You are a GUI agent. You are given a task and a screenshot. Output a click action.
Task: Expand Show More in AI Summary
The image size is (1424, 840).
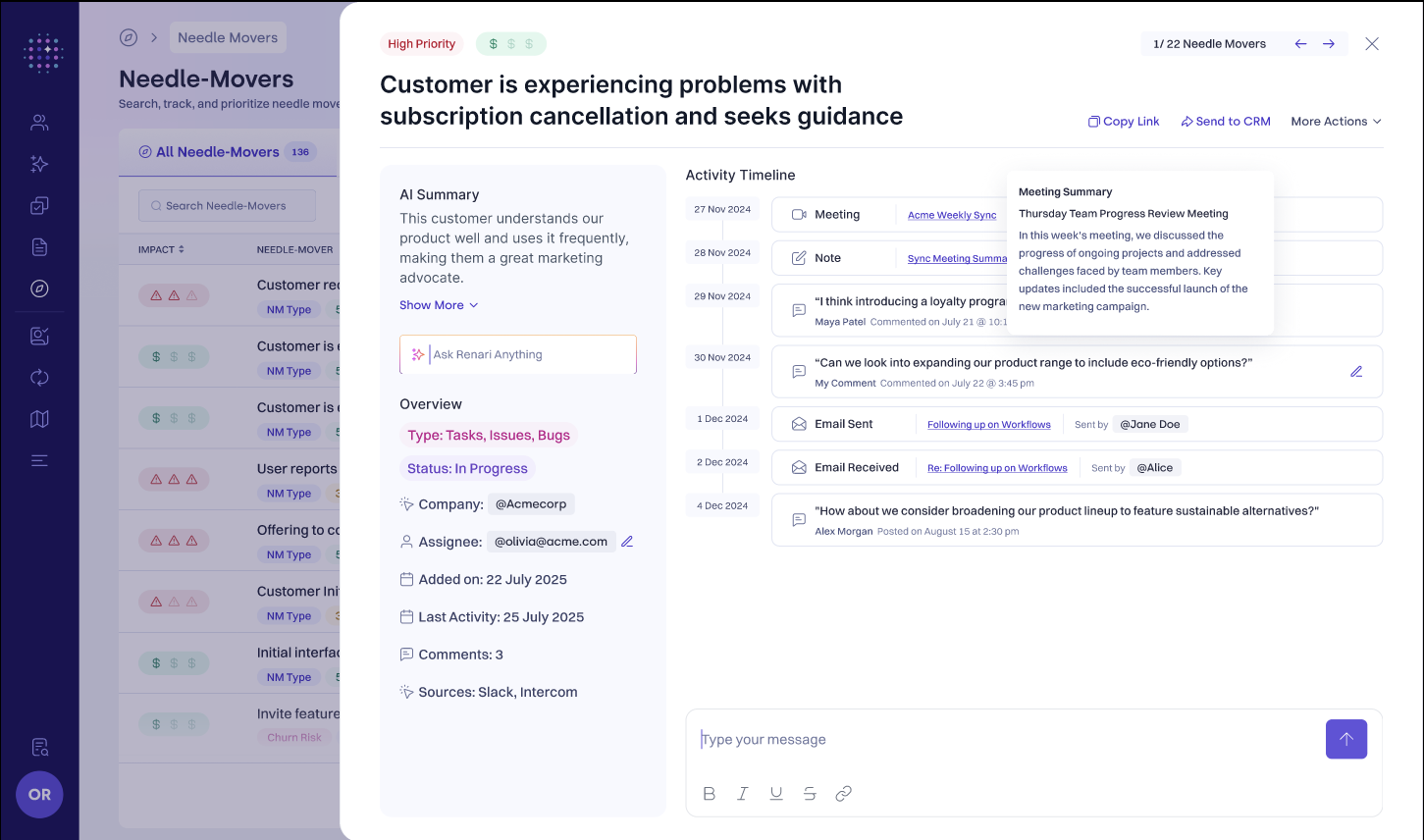coord(439,305)
